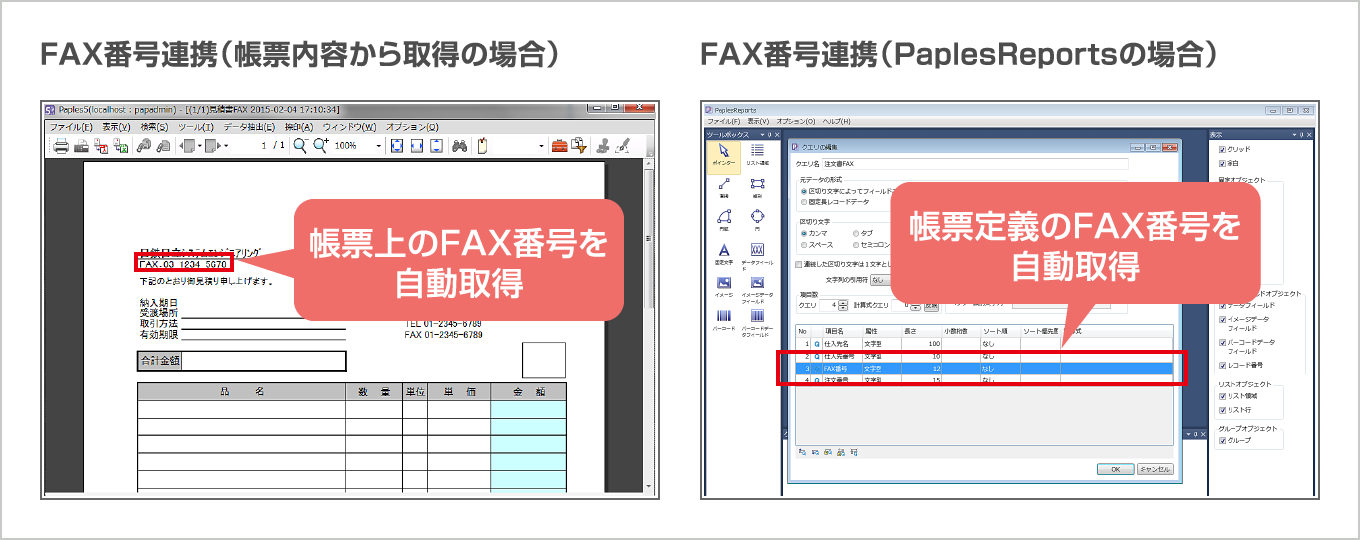
Task: Fit whole page to window icon
Action: [397, 146]
